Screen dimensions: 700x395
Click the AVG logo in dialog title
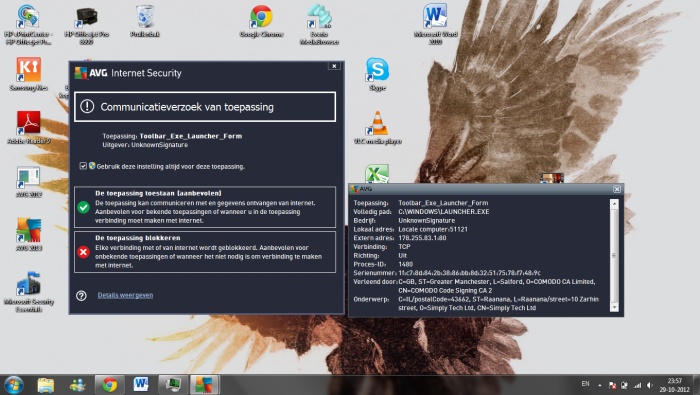(81, 73)
